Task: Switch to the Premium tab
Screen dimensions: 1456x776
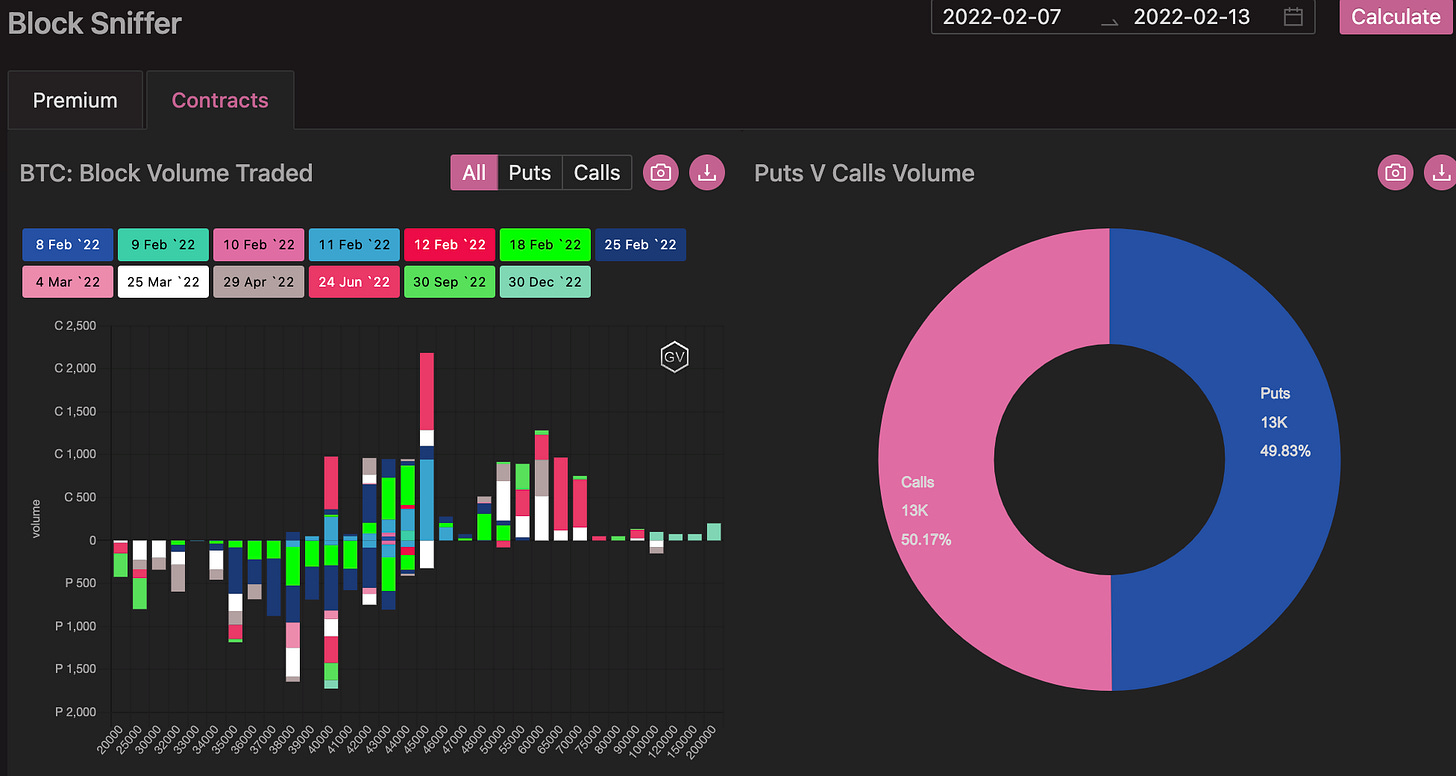Action: [x=75, y=100]
